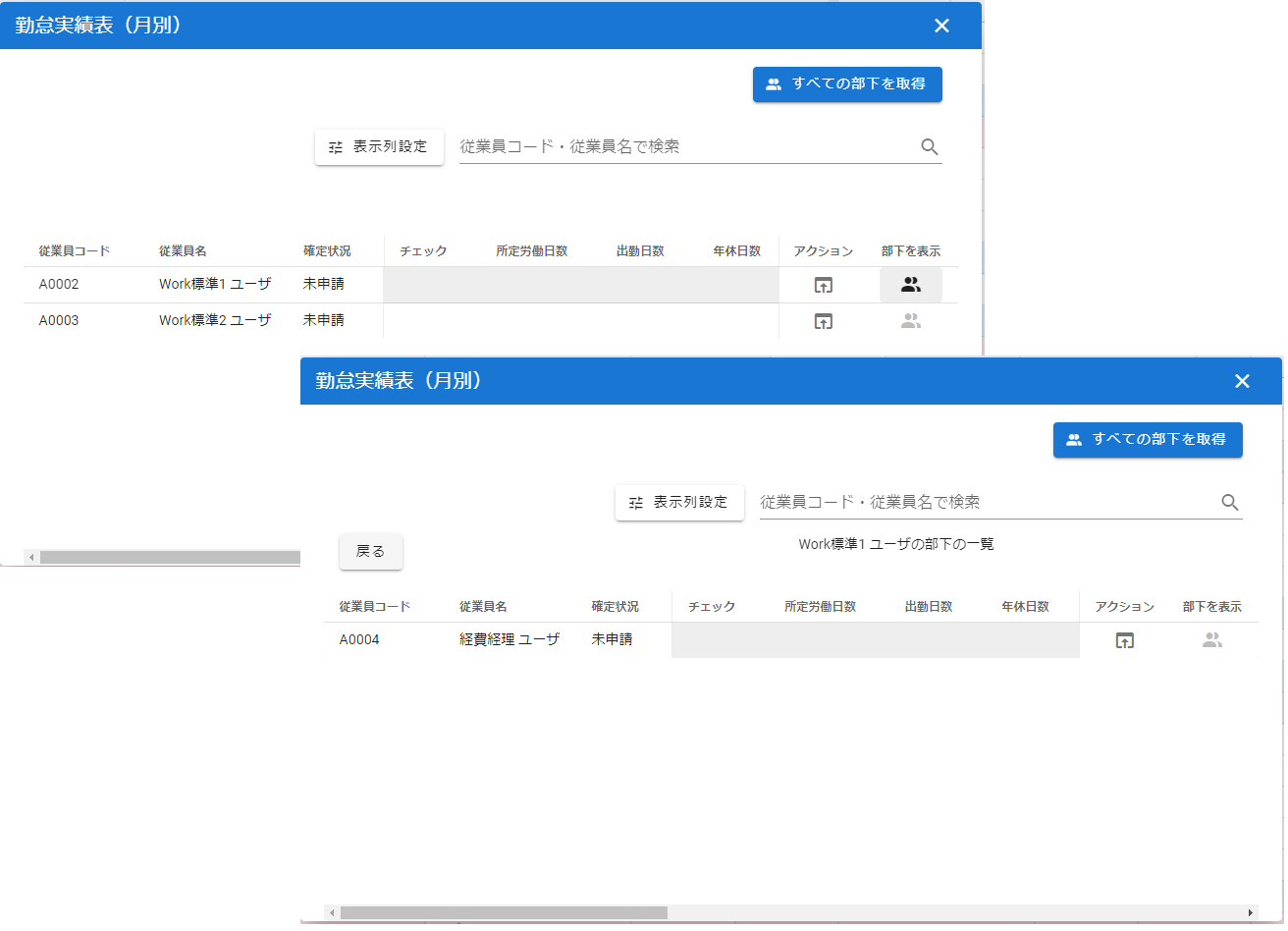
Task: Select employee code A0003
Action: [59, 321]
